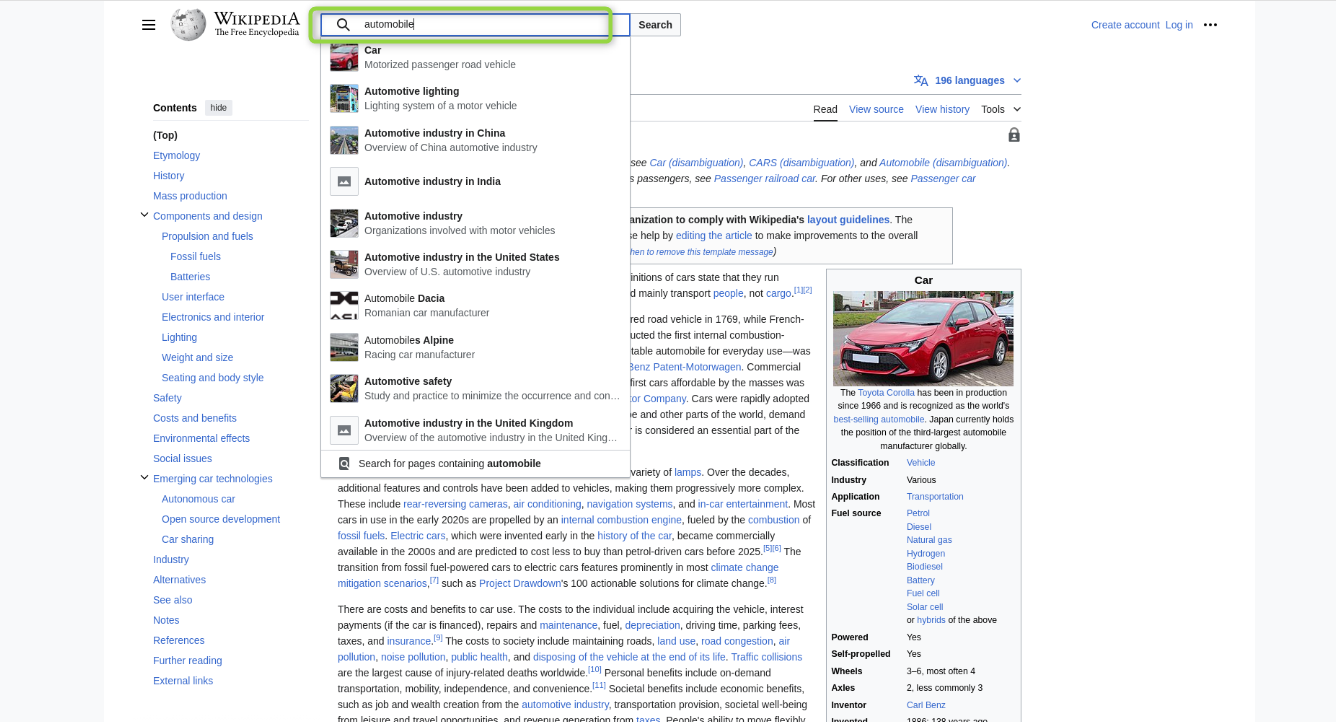
Task: Open the three-dot personal tools menu
Action: click(1210, 25)
